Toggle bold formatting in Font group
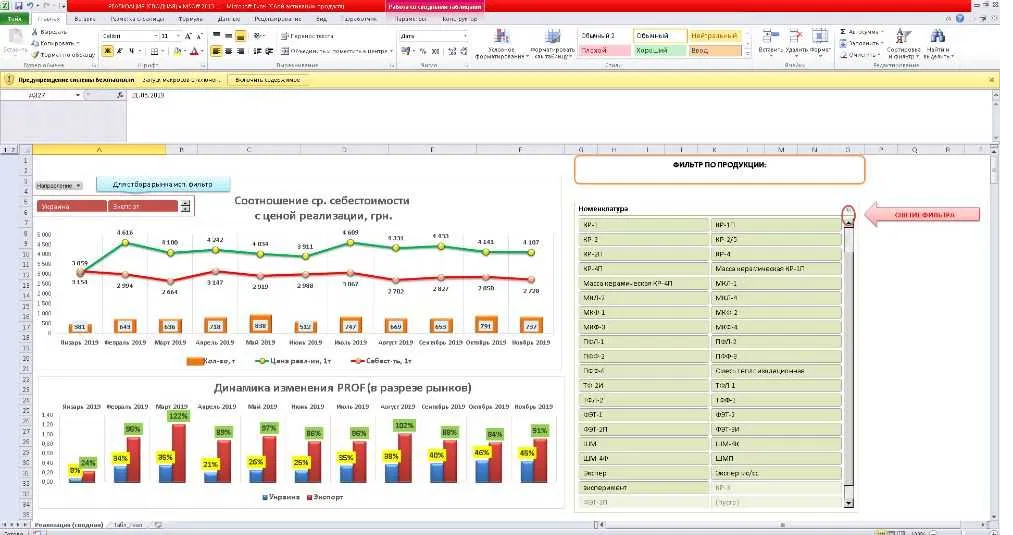The height and width of the screenshot is (535, 1013). pyautogui.click(x=108, y=51)
